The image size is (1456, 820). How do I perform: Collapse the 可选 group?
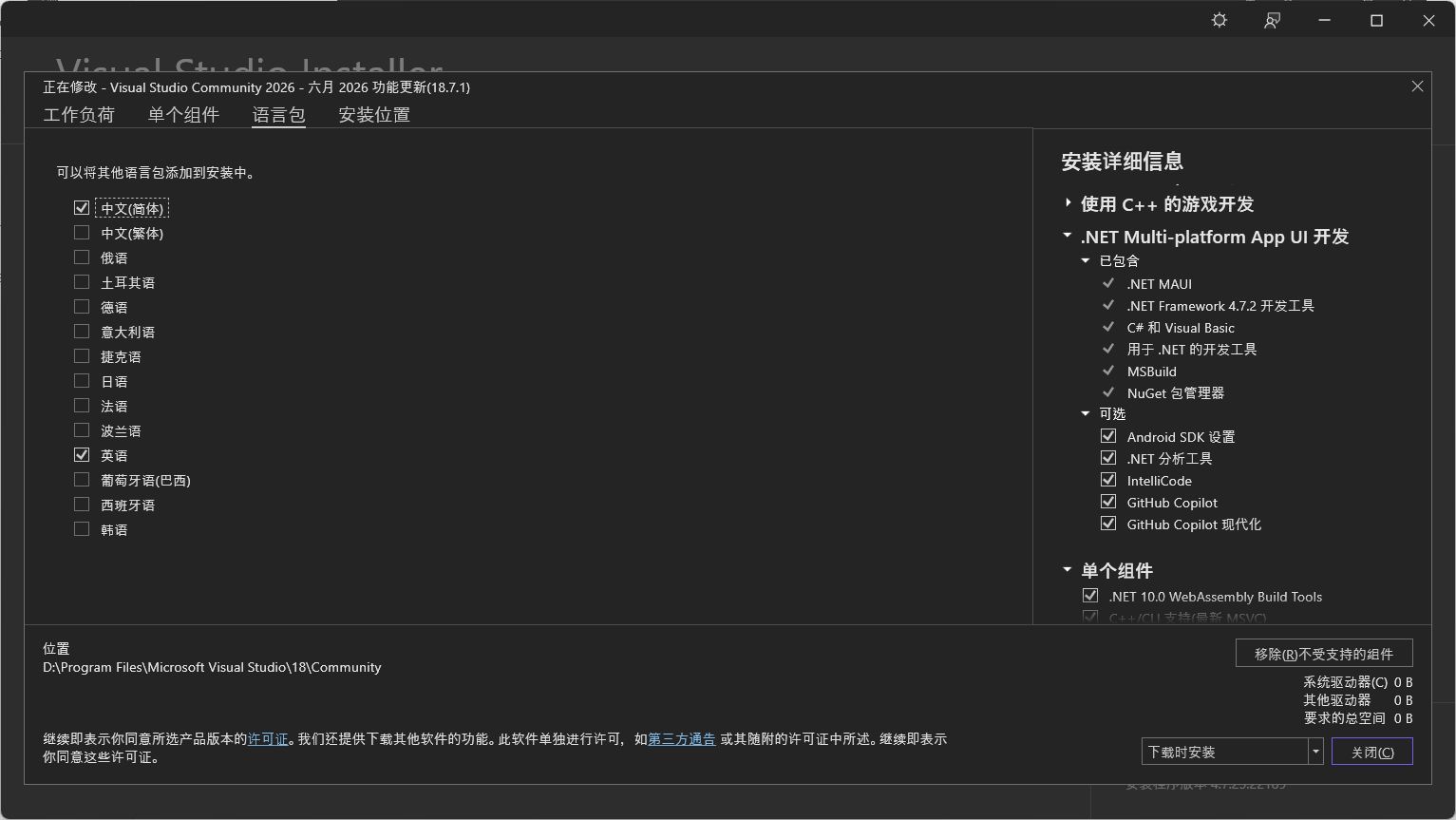click(1086, 413)
